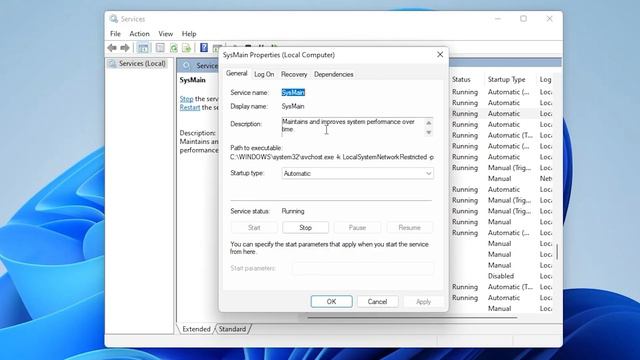Open the blue Help toolbar icon
This screenshot has width=640, height=360.
[204, 48]
